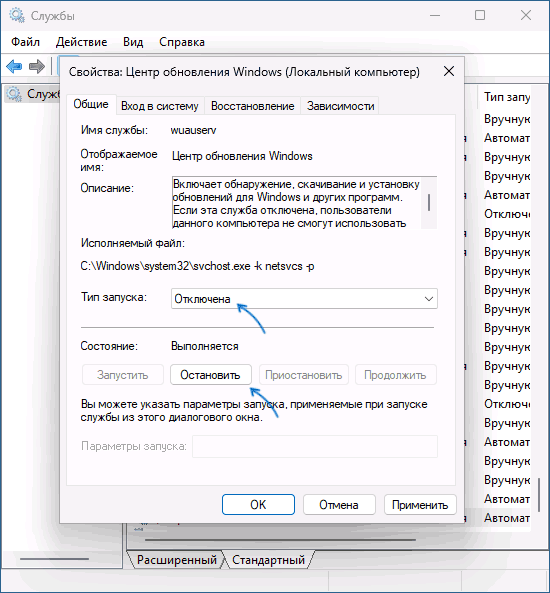Click the Службы window horizontal scrollbar
Screen dimensions: 550x593
point(280,540)
